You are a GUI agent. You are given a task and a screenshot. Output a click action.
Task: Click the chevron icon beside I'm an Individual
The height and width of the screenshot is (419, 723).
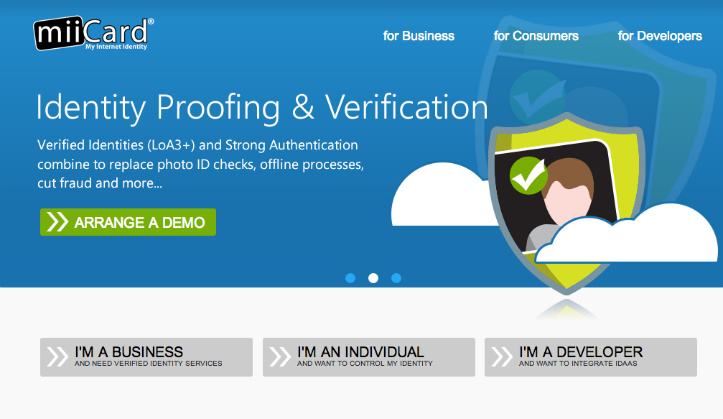(x=279, y=357)
